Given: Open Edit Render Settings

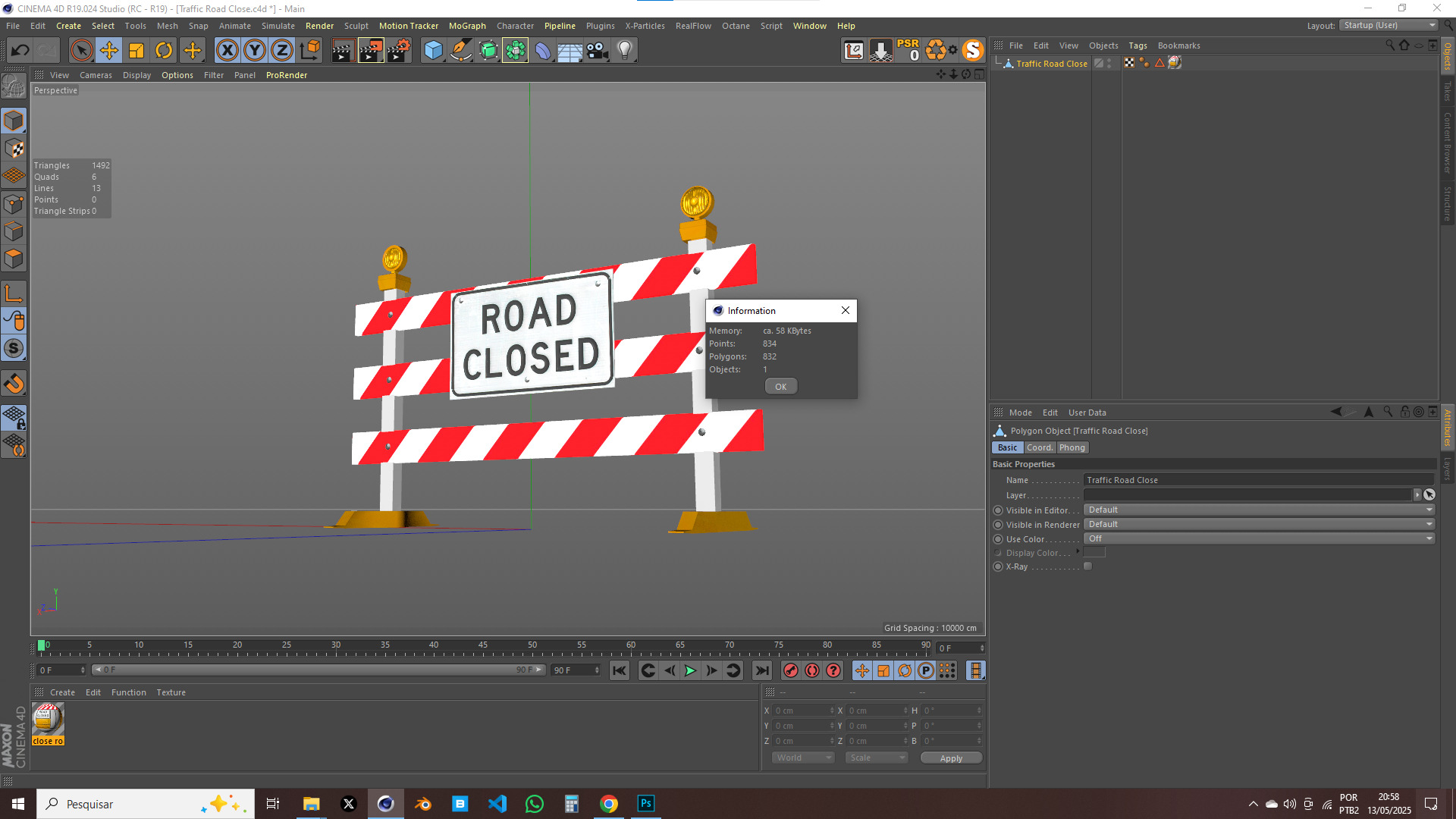Looking at the screenshot, I should coord(399,51).
